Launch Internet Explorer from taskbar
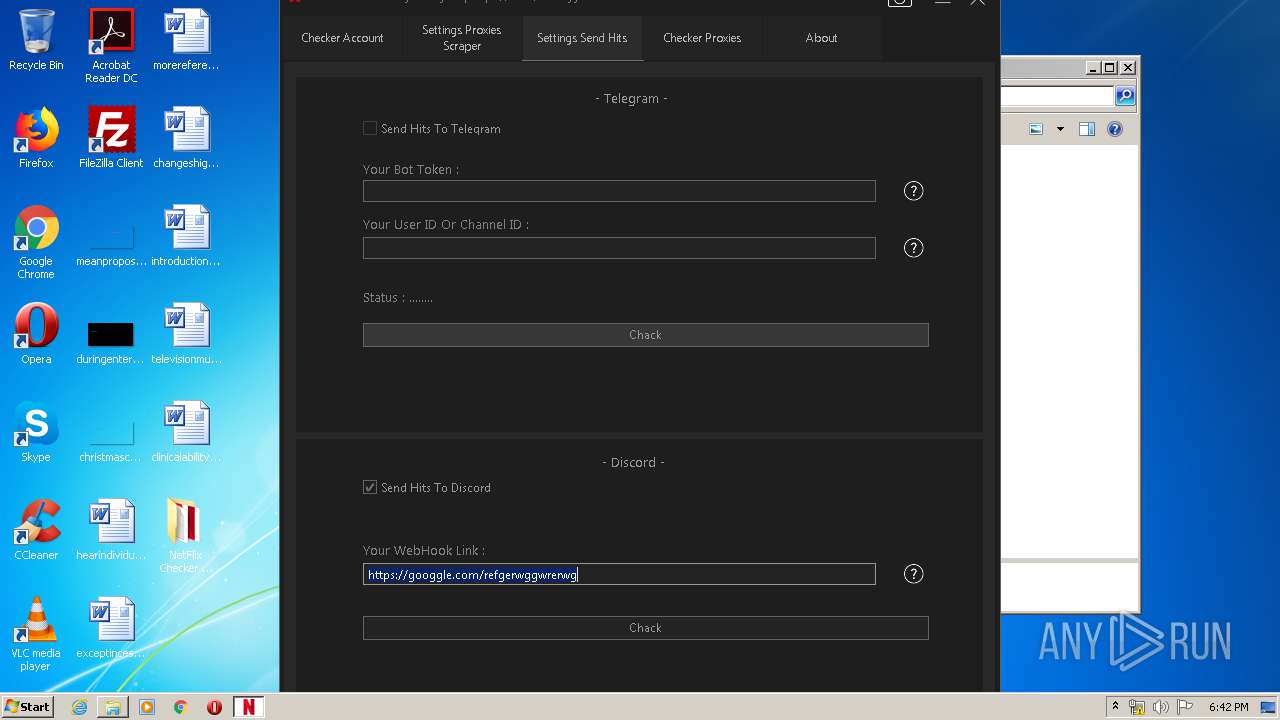The image size is (1280, 720). [x=79, y=707]
